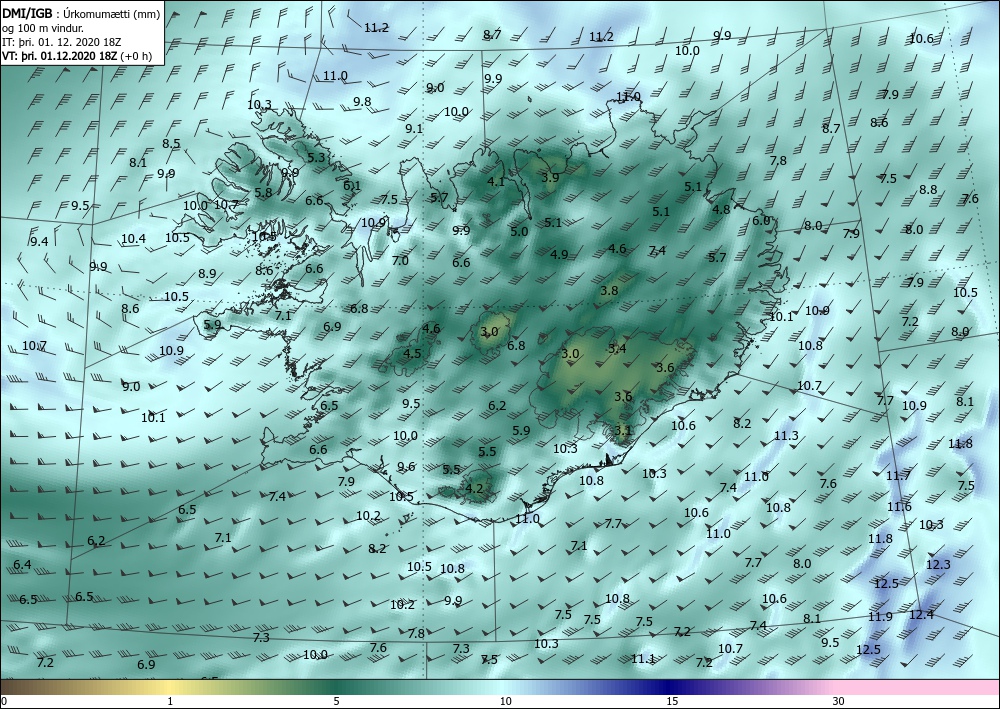
Task: Click the 'DMI/IGB : Úrkomumætti (mm)' title text
Action: click(82, 14)
